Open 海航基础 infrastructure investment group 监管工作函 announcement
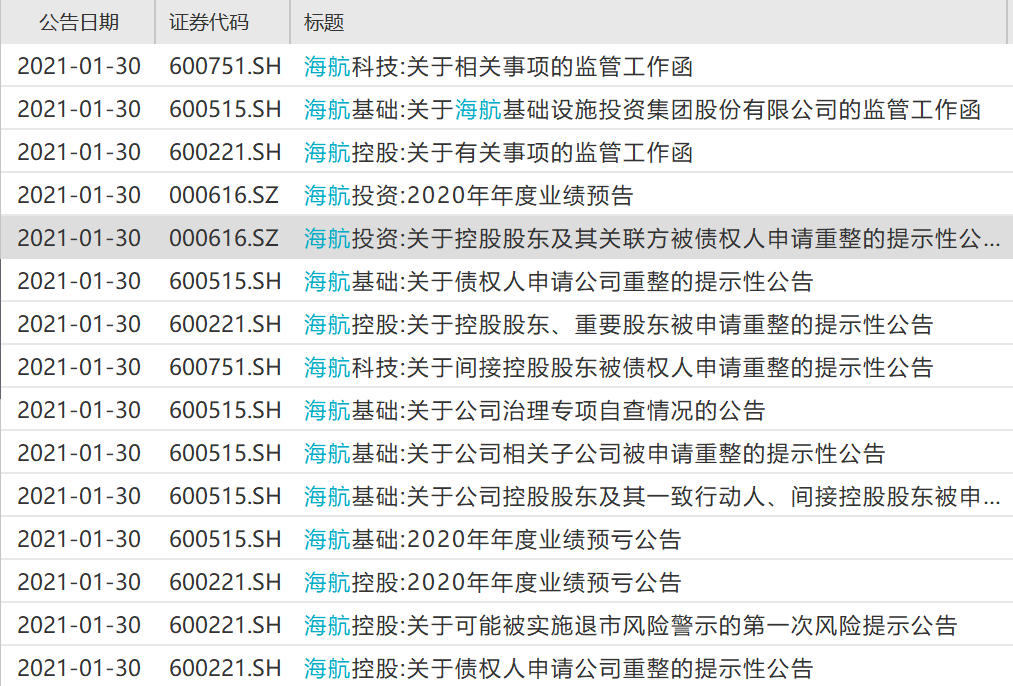 click(x=642, y=109)
